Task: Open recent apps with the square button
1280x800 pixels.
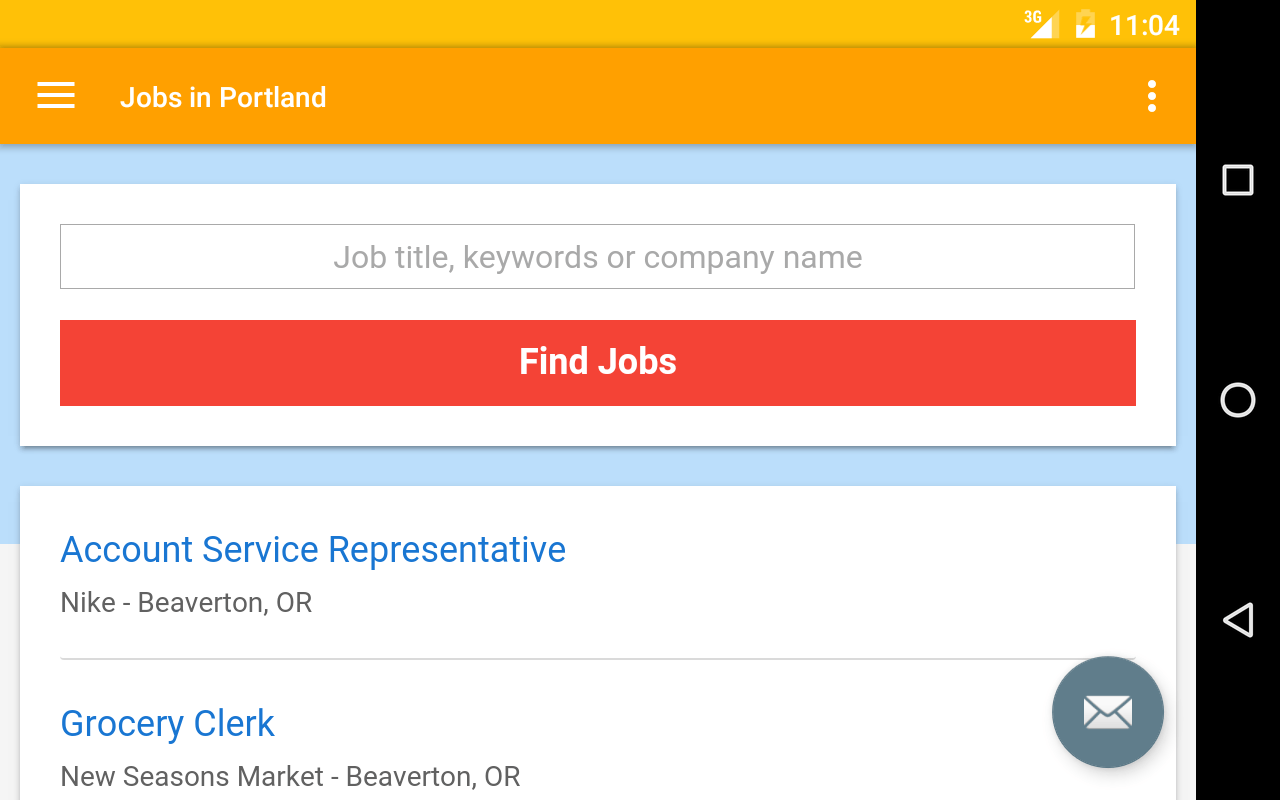Action: [1238, 180]
